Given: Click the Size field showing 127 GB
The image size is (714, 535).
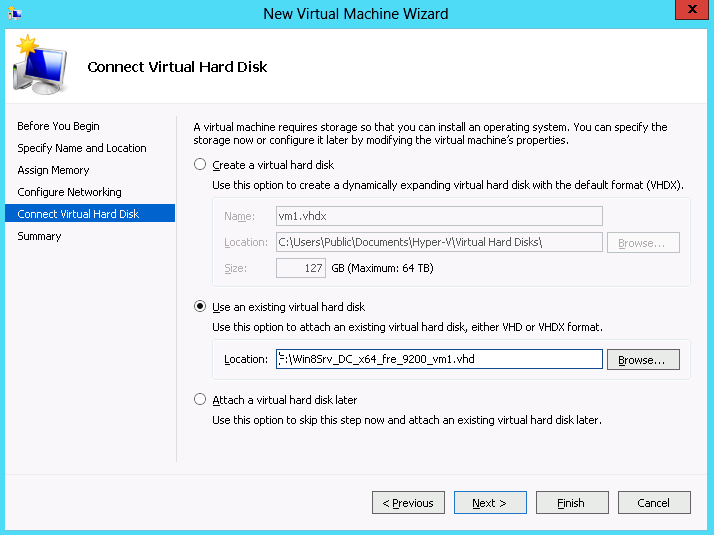Looking at the screenshot, I should coord(300,268).
